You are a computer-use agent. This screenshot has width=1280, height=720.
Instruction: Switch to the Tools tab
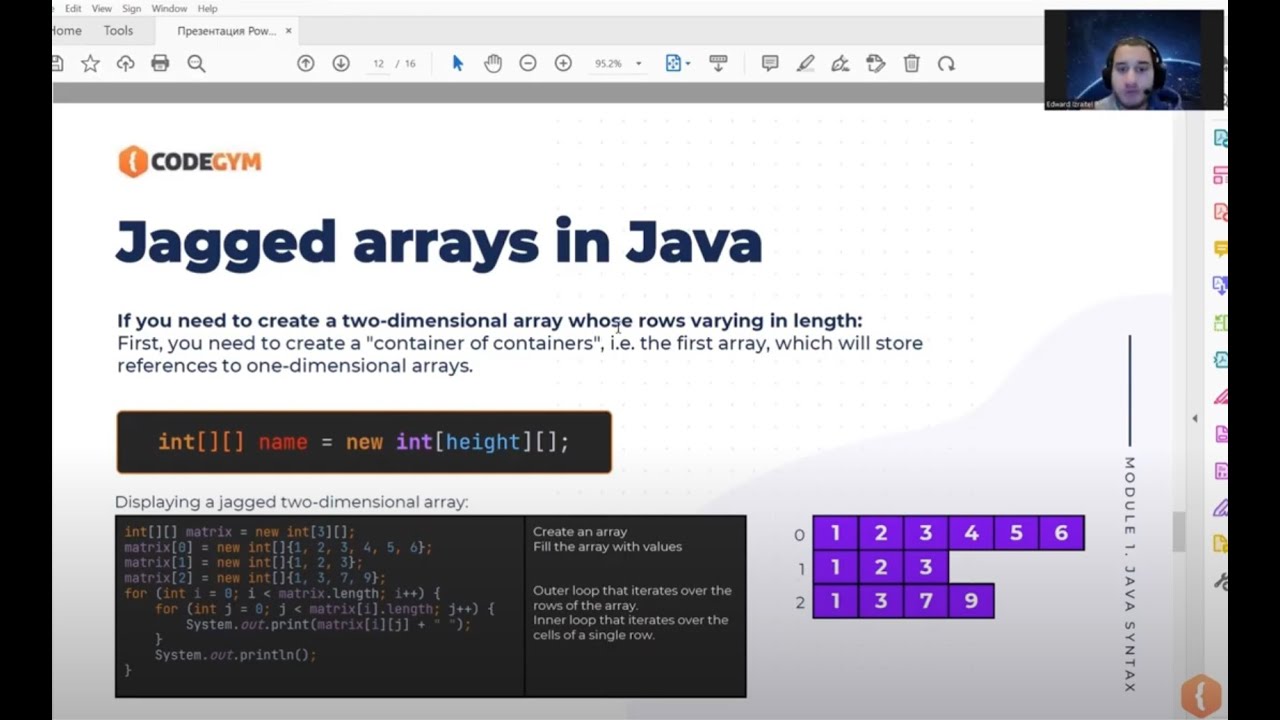(118, 31)
